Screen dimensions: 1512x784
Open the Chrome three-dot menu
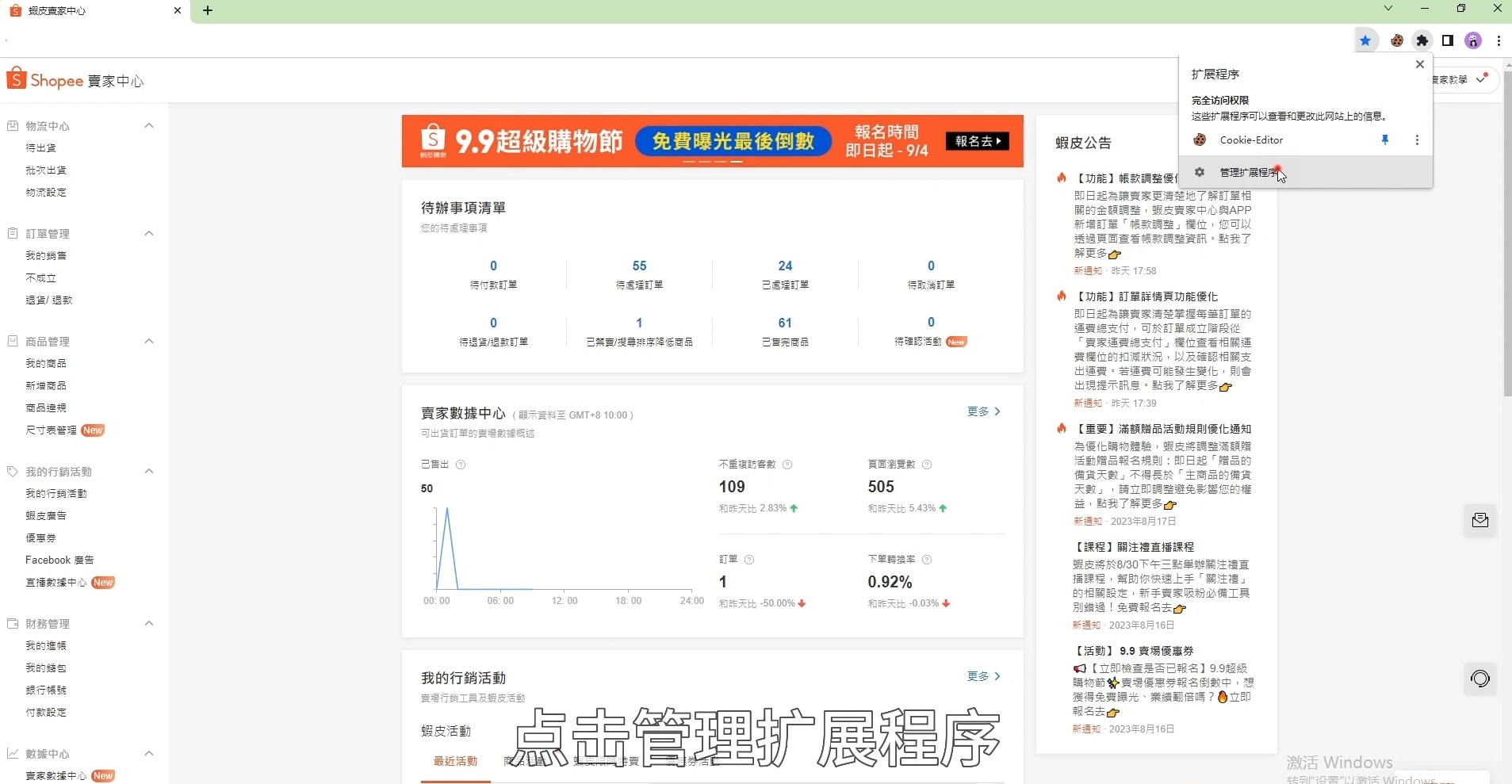[1499, 40]
